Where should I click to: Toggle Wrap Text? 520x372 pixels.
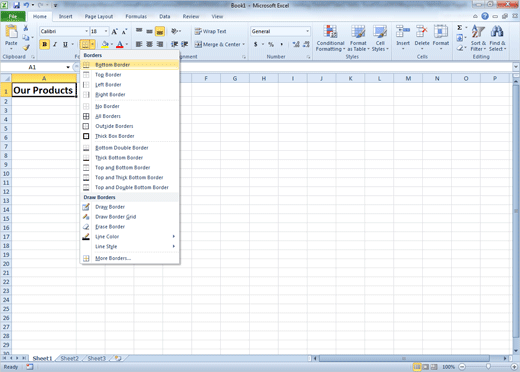point(211,31)
